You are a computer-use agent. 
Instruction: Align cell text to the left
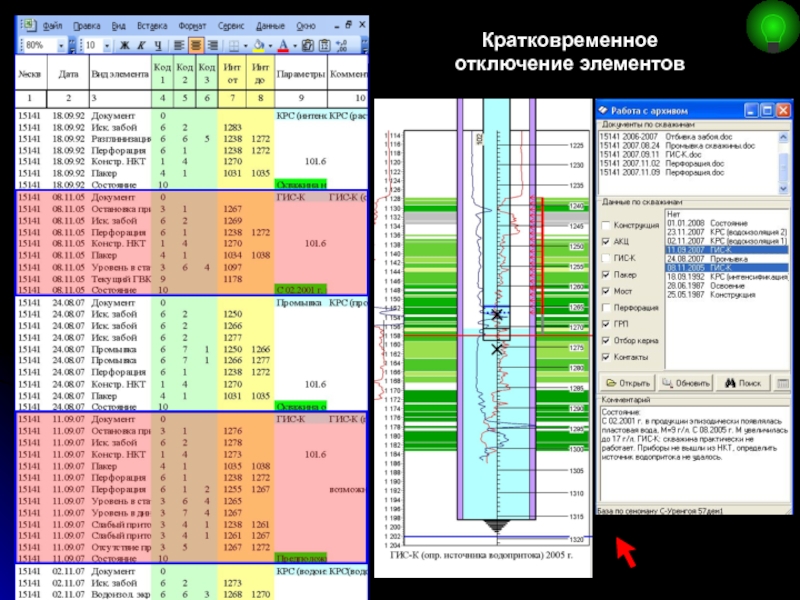point(178,46)
